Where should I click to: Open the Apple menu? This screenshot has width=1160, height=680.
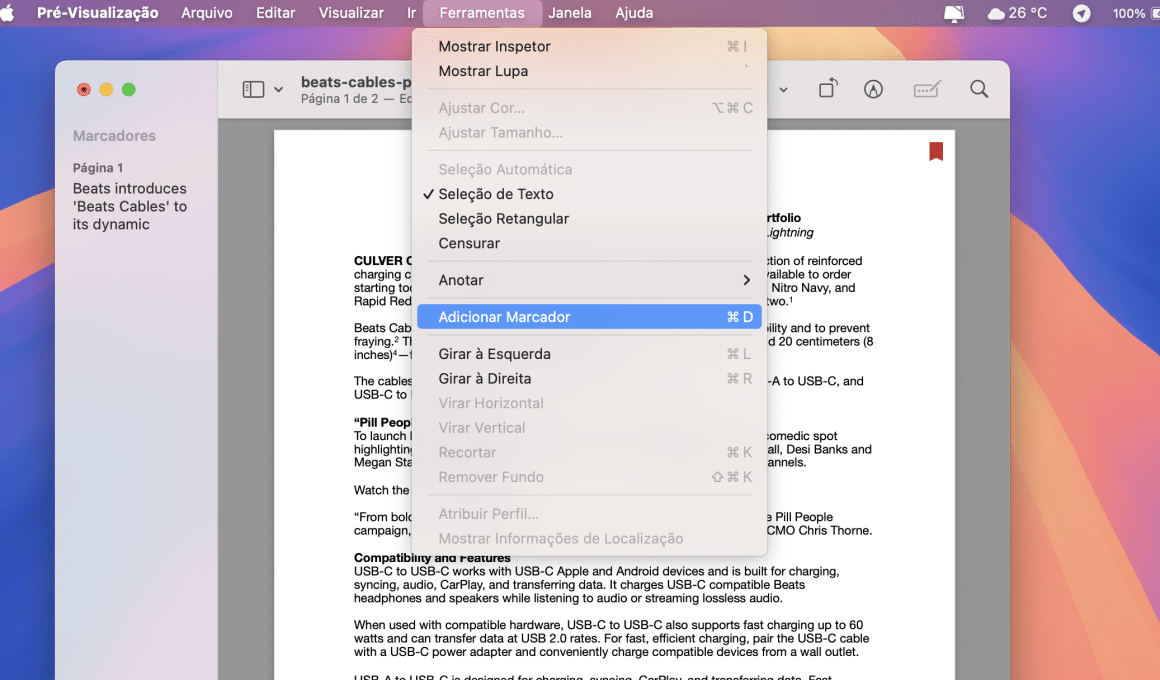click(8, 13)
